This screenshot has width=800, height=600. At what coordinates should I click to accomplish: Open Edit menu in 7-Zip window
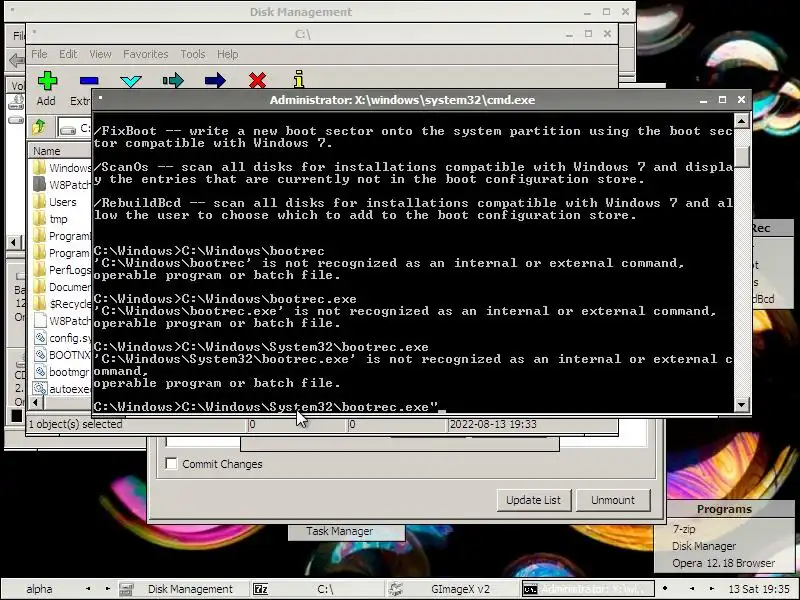click(68, 54)
